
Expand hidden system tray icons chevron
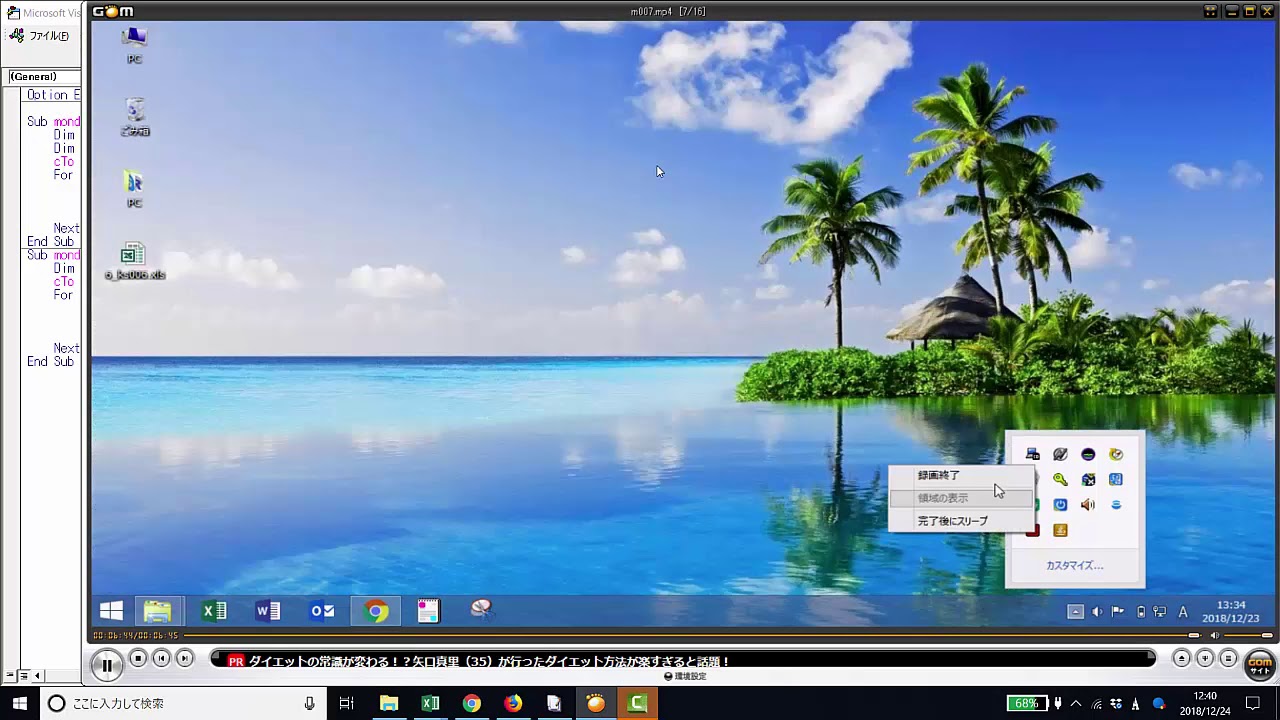(1075, 703)
